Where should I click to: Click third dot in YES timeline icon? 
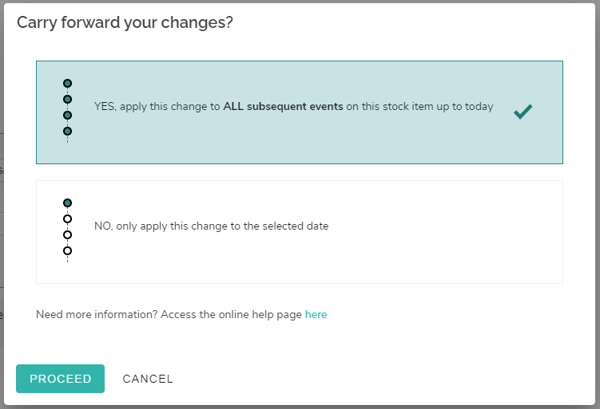click(68, 115)
